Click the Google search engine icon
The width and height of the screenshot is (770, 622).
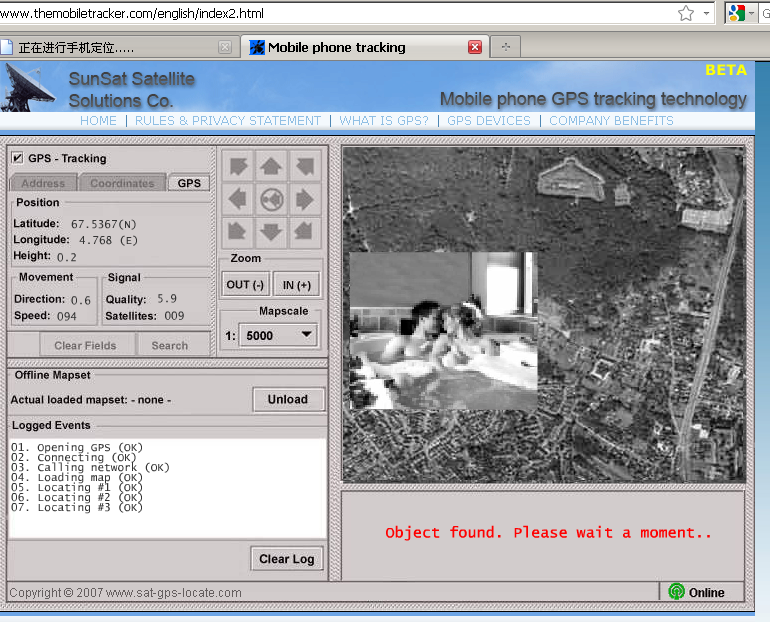[736, 13]
